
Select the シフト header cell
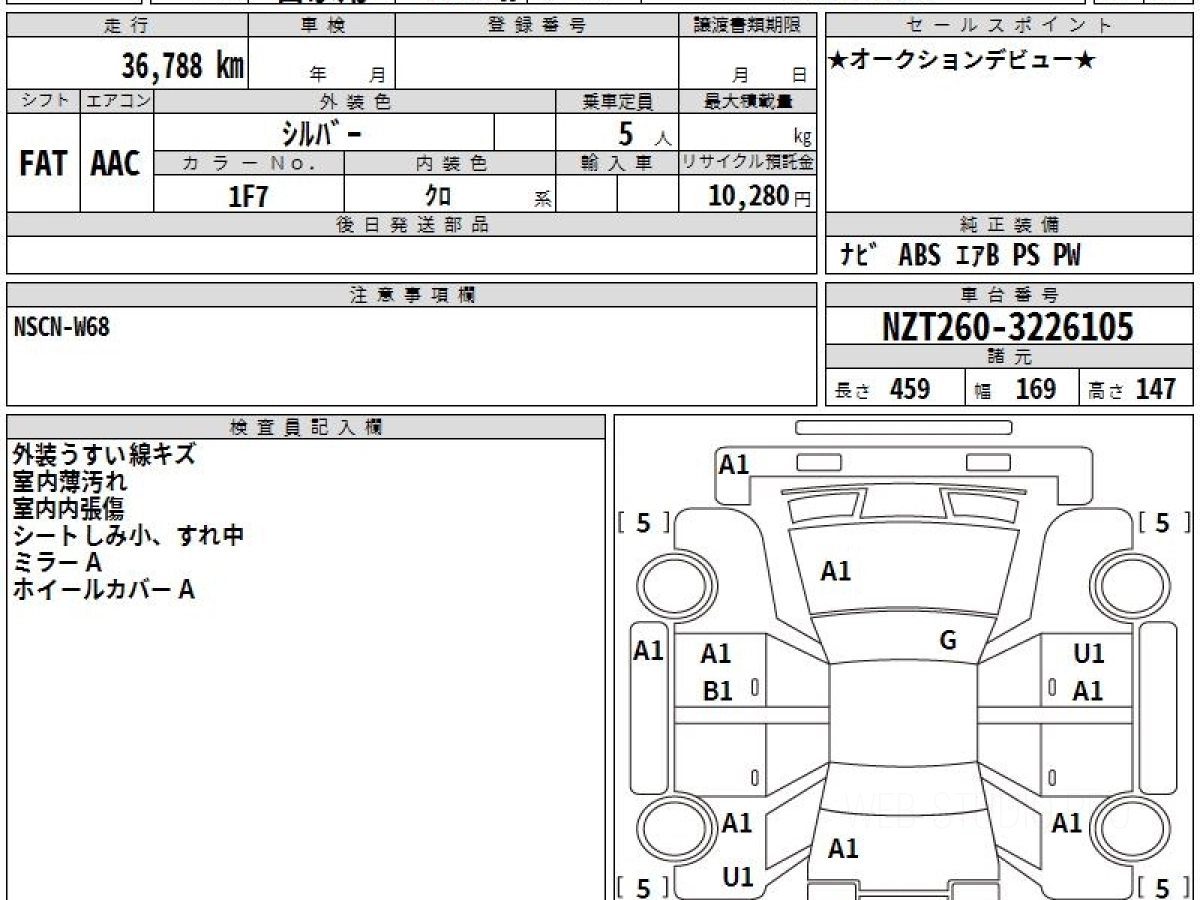pos(43,101)
